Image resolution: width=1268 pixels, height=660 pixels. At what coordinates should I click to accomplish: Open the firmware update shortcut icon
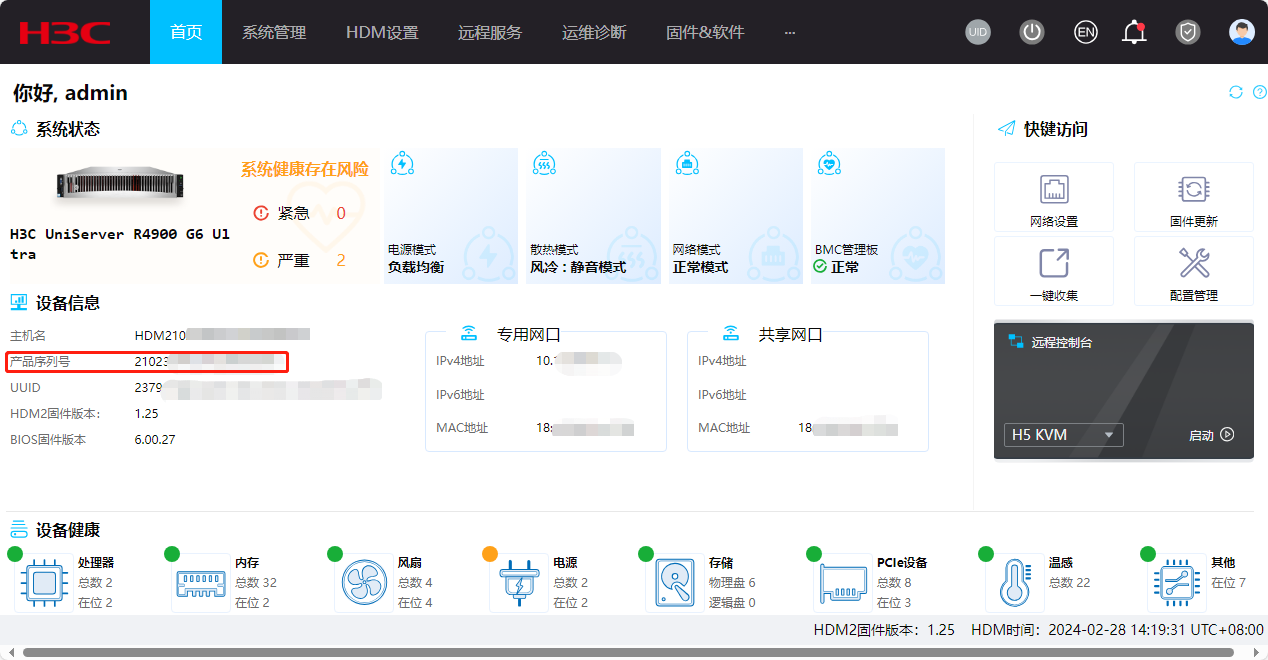1194,189
